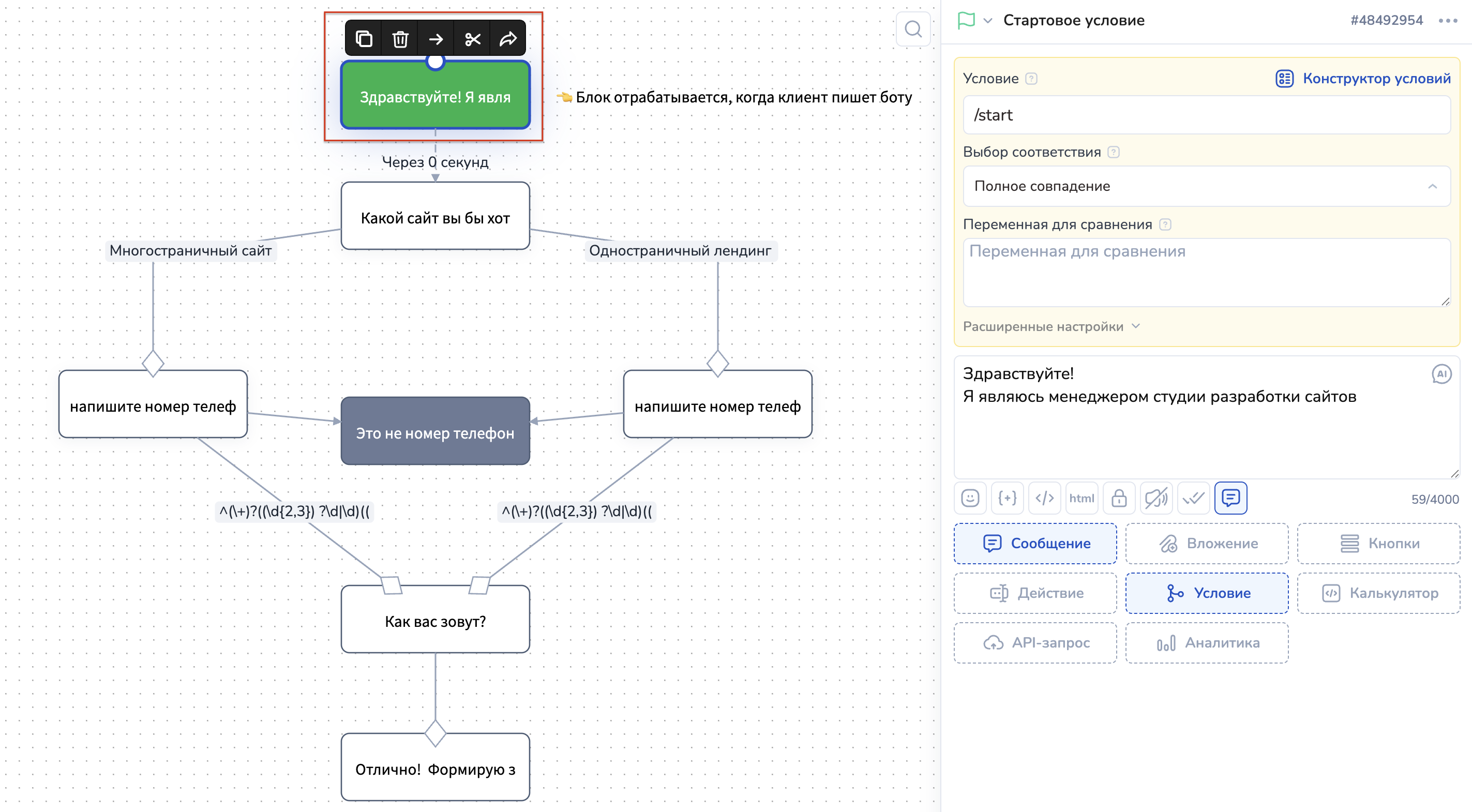Open the Полное совпадение dropdown
This screenshot has height=812, width=1472.
1206,186
